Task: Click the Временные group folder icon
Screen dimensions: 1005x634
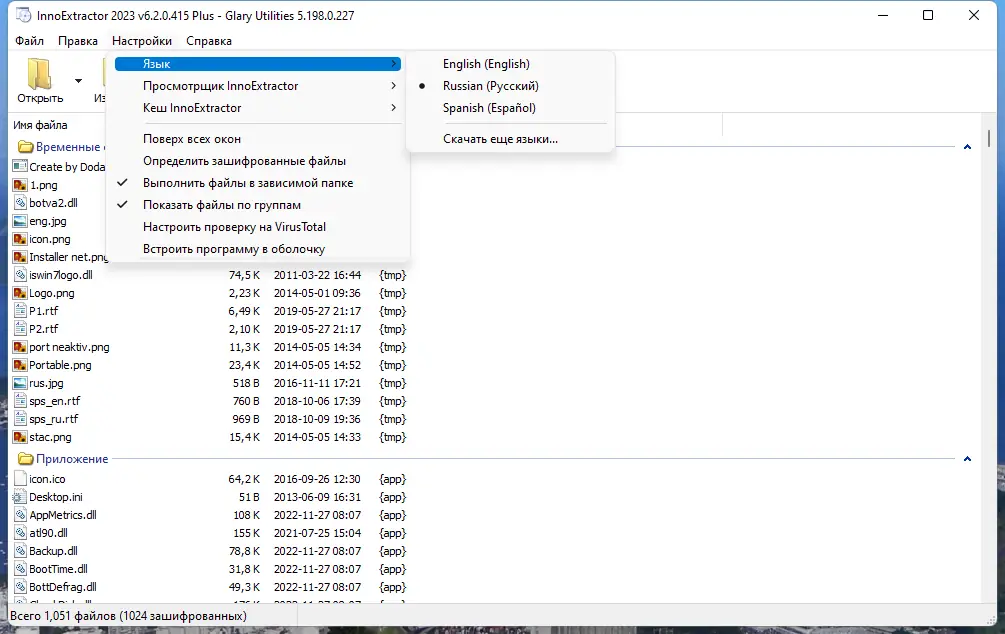Action: pyautogui.click(x=26, y=147)
